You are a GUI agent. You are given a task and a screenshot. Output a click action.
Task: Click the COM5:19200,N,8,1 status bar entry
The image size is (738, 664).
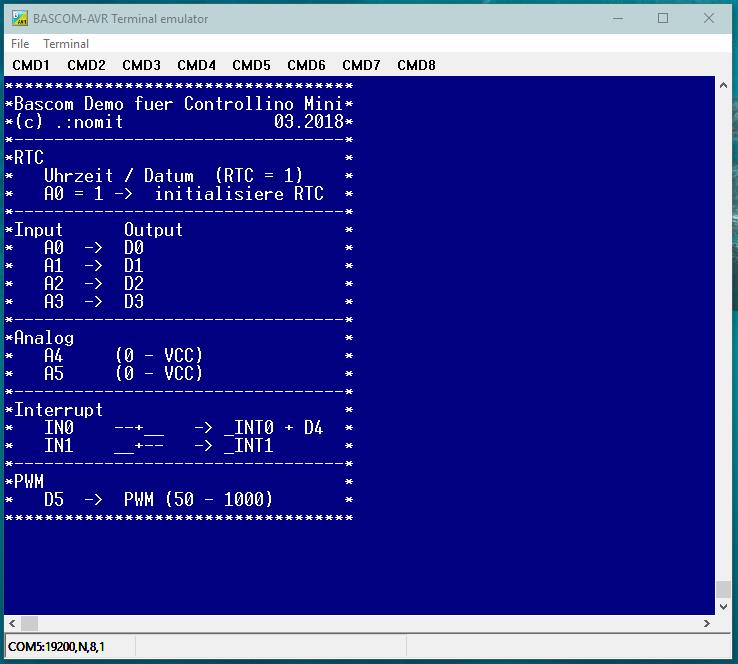tap(56, 647)
